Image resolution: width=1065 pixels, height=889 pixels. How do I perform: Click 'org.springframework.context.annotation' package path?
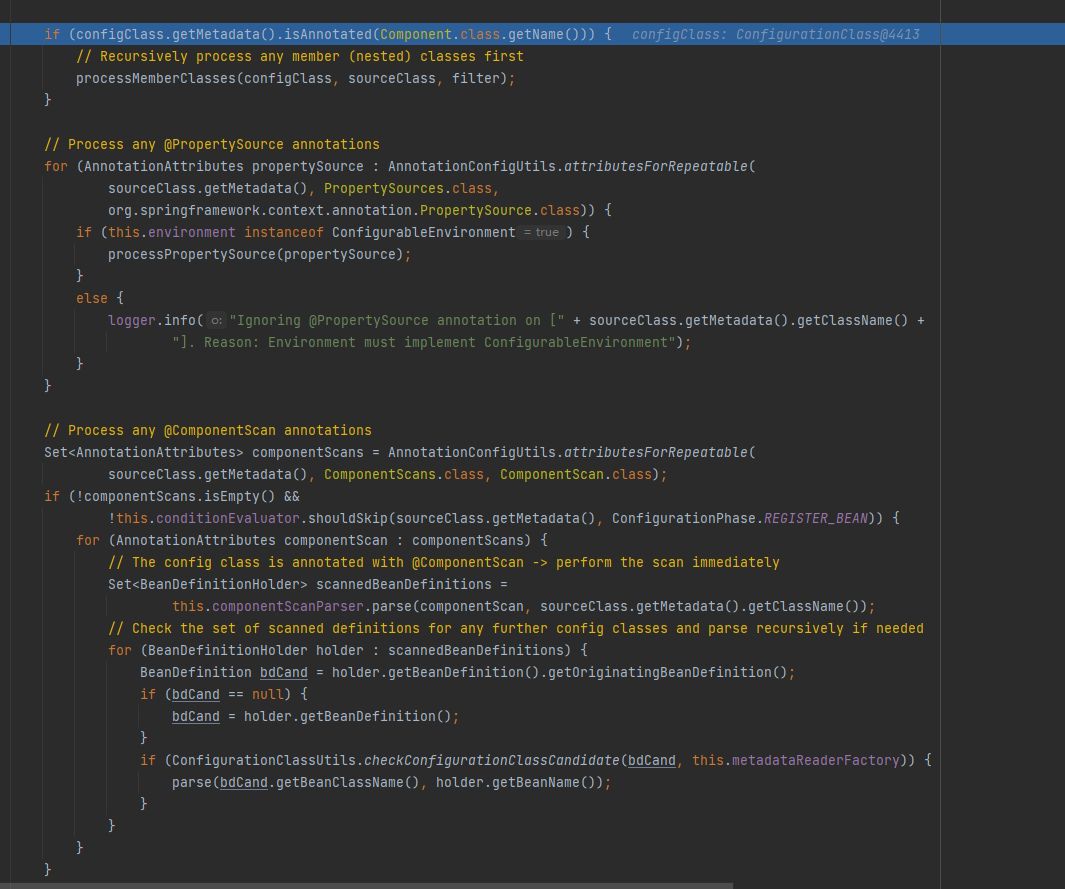260,211
